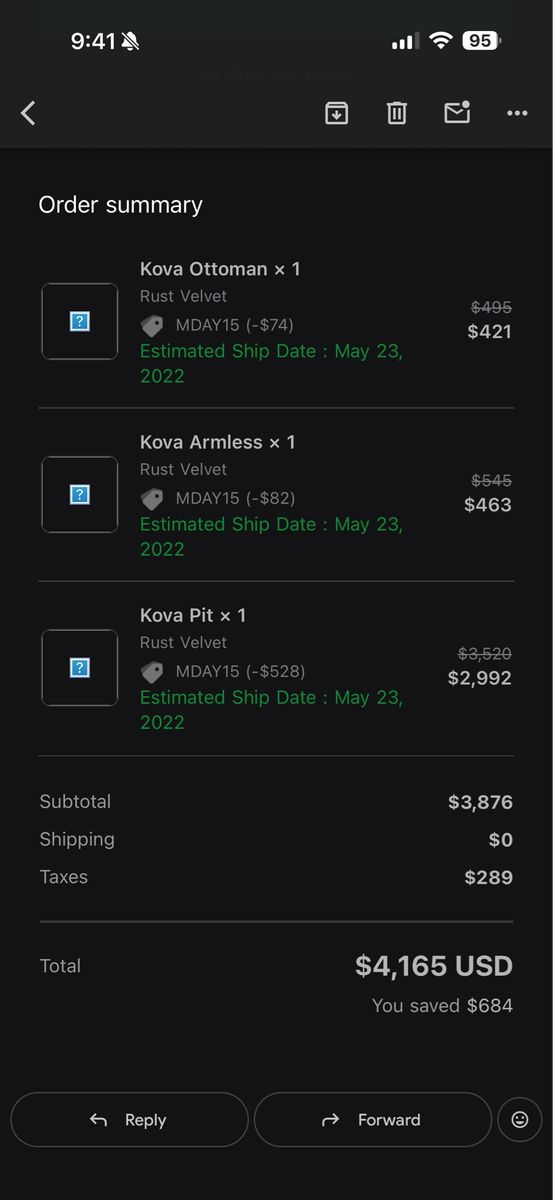This screenshot has width=553, height=1200.
Task: Open the three-dot more options menu
Action: click(517, 113)
